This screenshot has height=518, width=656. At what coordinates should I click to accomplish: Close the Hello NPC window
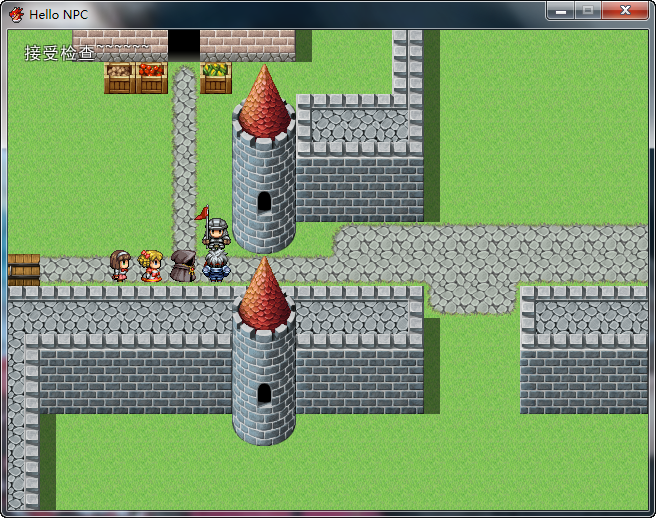pyautogui.click(x=625, y=10)
